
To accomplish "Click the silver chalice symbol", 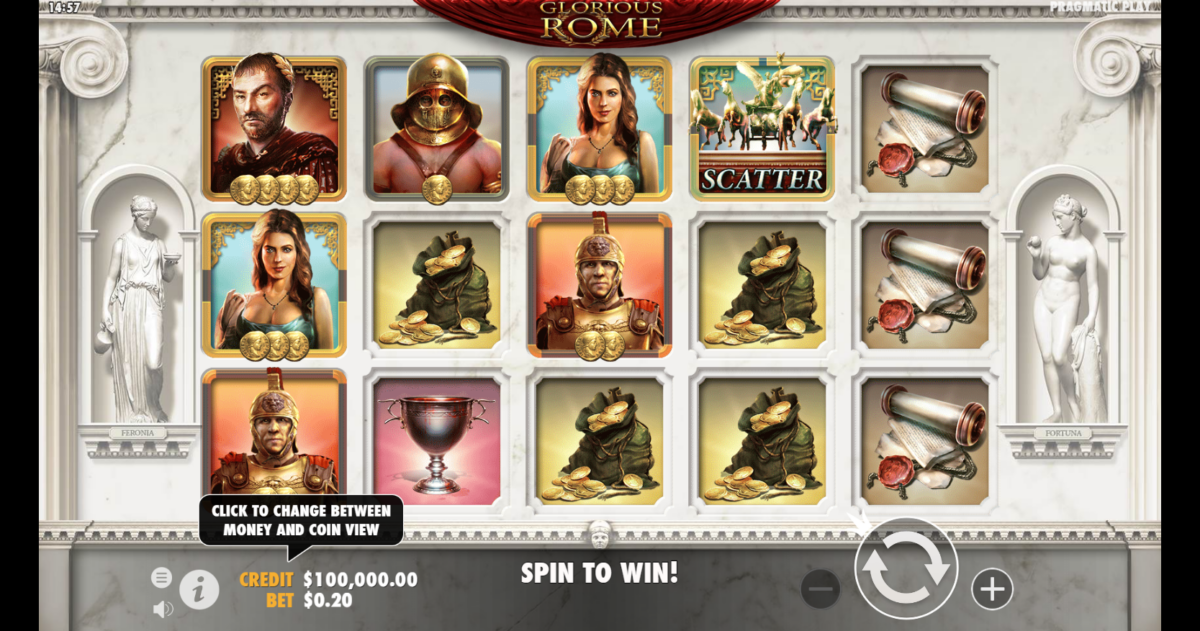I will point(437,441).
